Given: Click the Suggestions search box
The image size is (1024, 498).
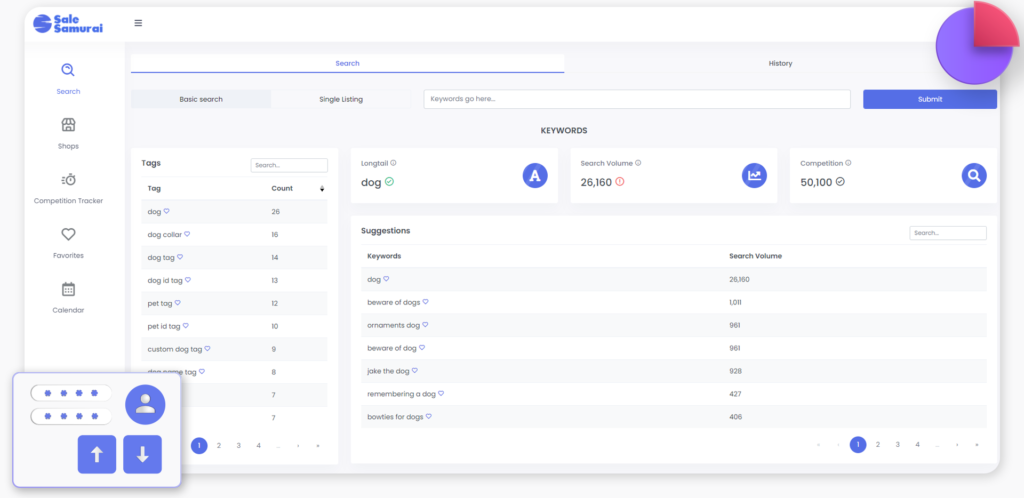Looking at the screenshot, I should pos(947,233).
